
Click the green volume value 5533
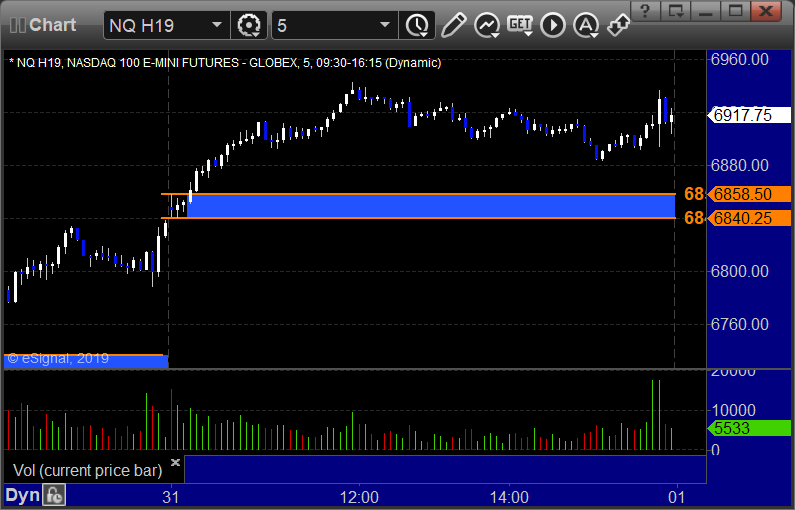(749, 428)
